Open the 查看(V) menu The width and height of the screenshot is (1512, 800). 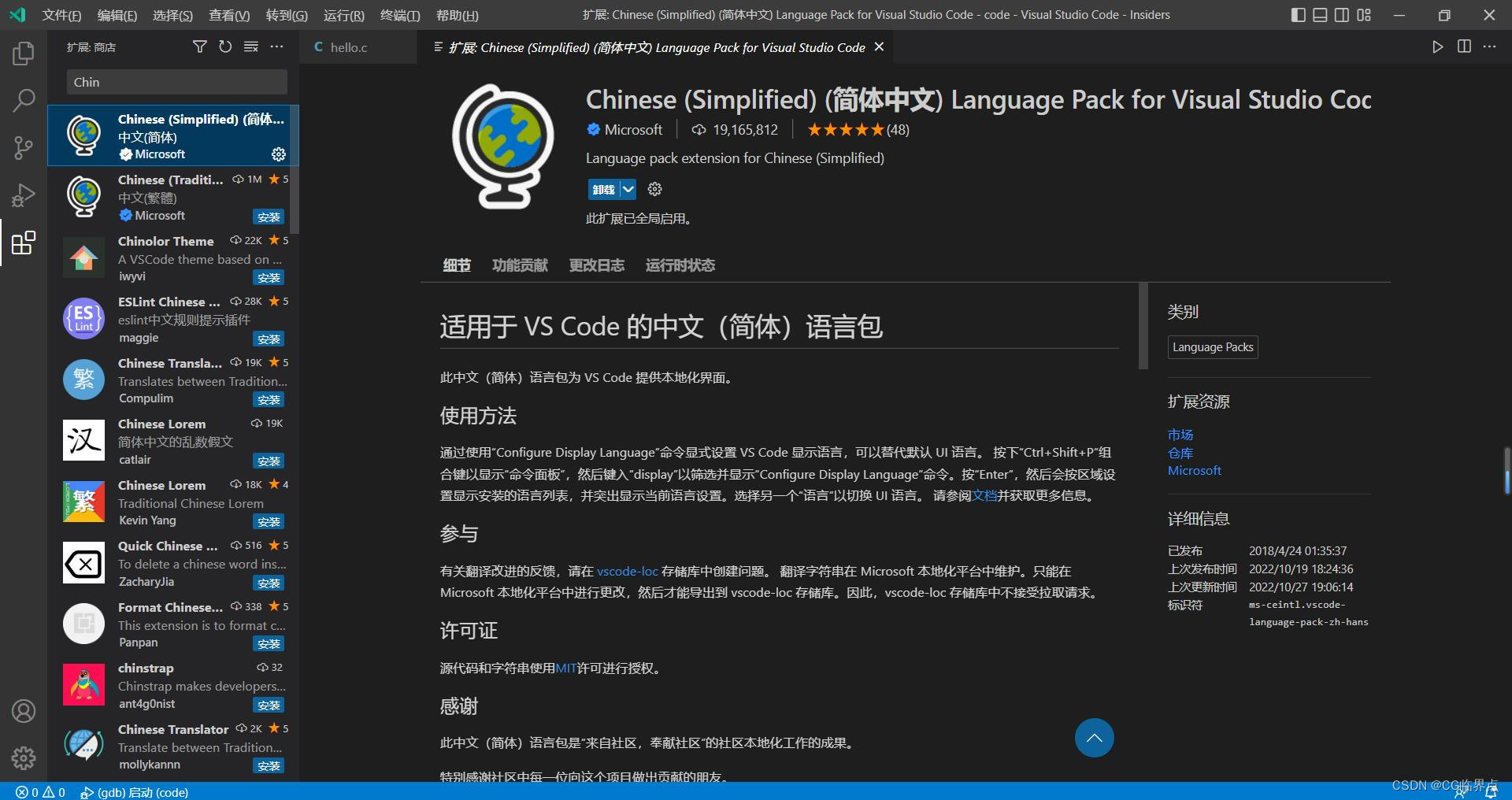229,15
